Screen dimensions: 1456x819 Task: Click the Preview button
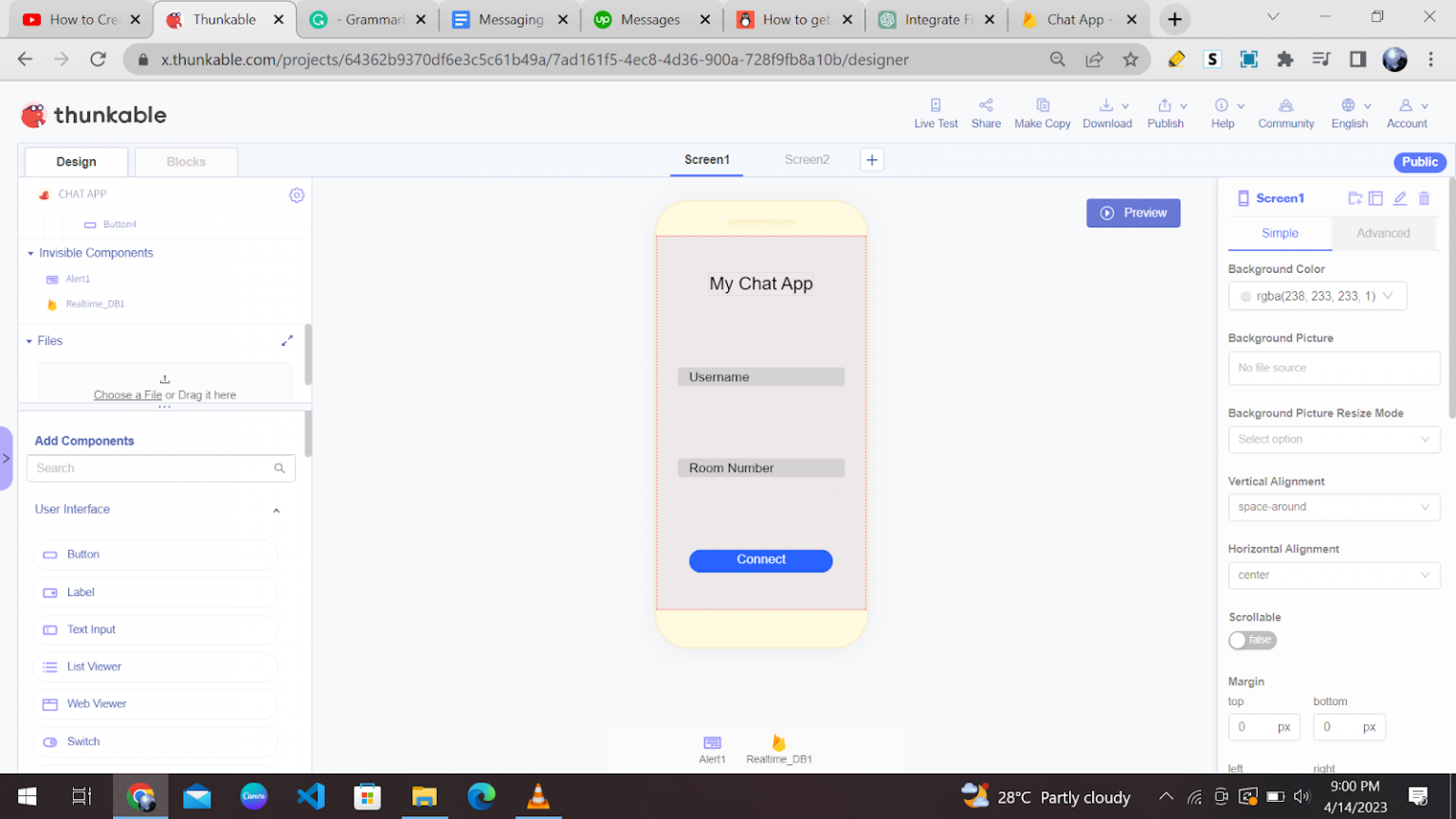[x=1134, y=212]
